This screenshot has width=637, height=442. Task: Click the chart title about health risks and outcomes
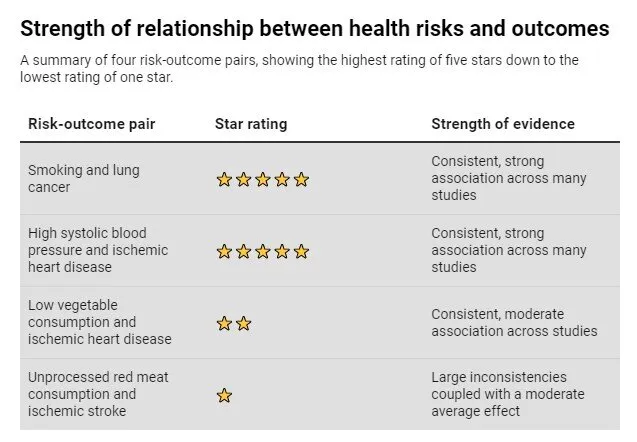point(315,29)
